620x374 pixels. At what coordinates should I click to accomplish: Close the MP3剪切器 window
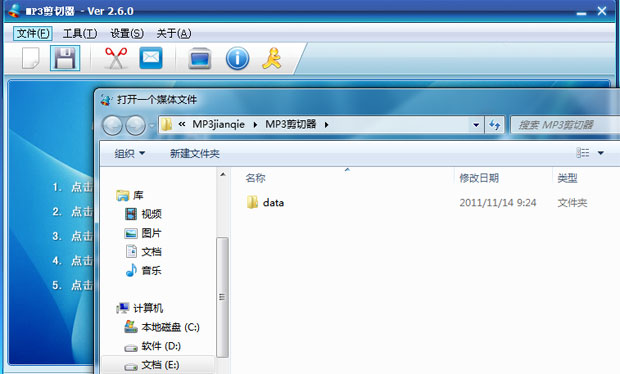coord(602,11)
